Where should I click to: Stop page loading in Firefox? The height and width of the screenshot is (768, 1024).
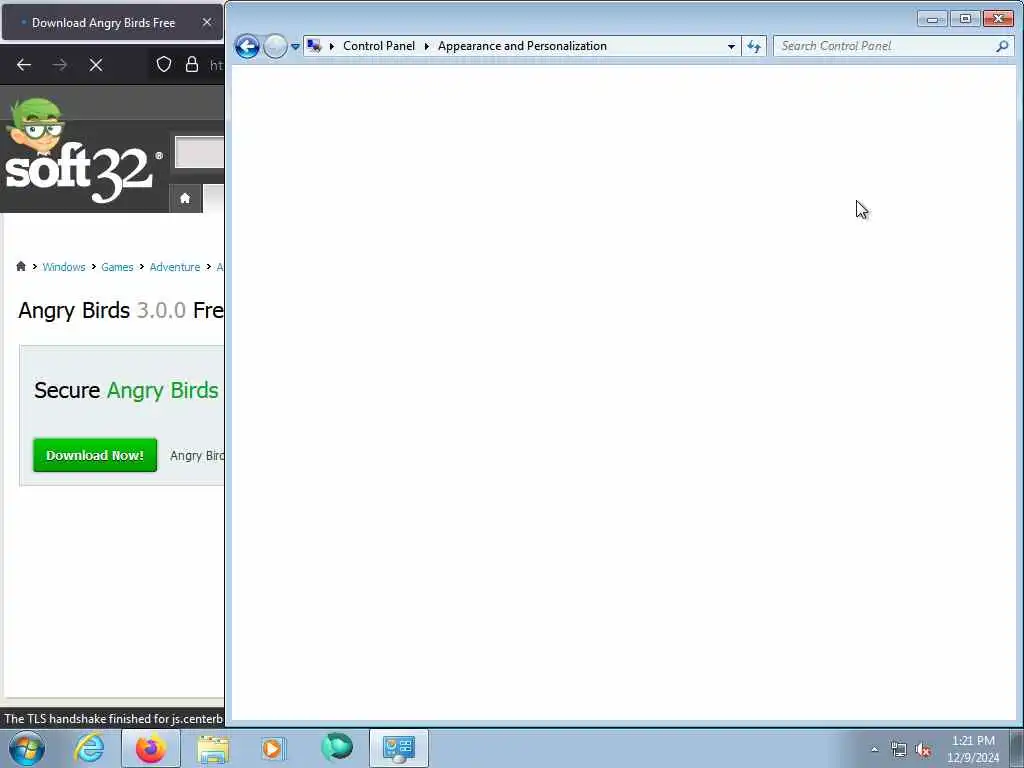pos(96,65)
